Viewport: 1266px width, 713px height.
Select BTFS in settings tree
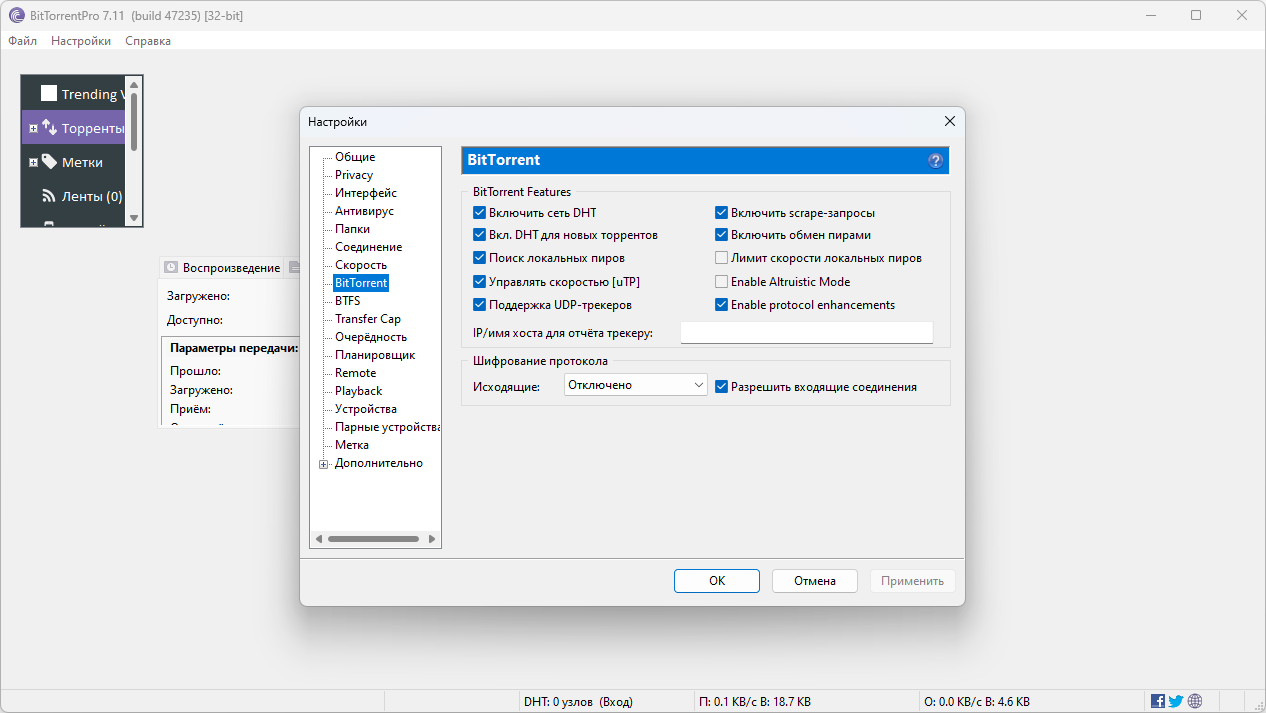[347, 301]
